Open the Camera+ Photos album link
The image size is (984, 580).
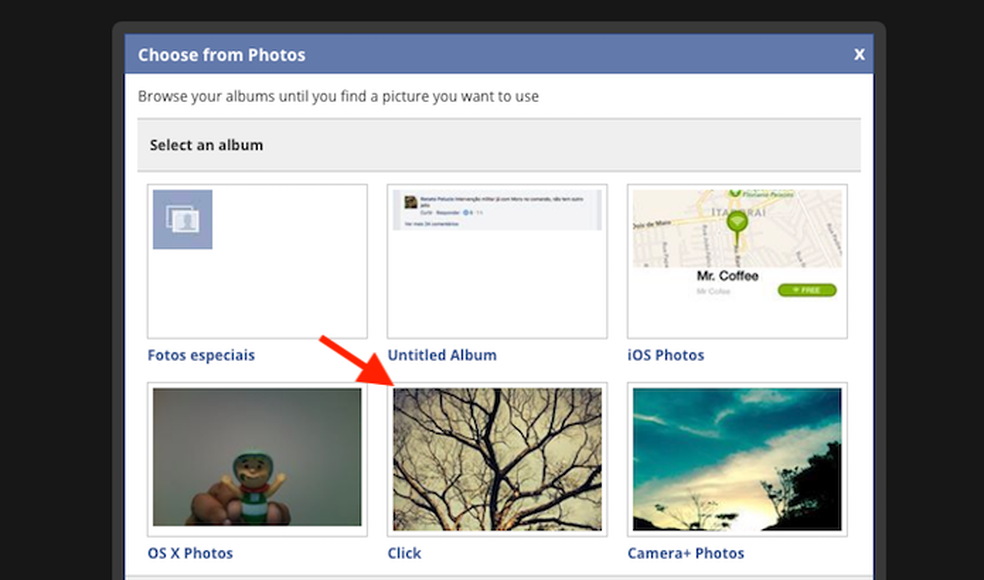click(x=685, y=553)
